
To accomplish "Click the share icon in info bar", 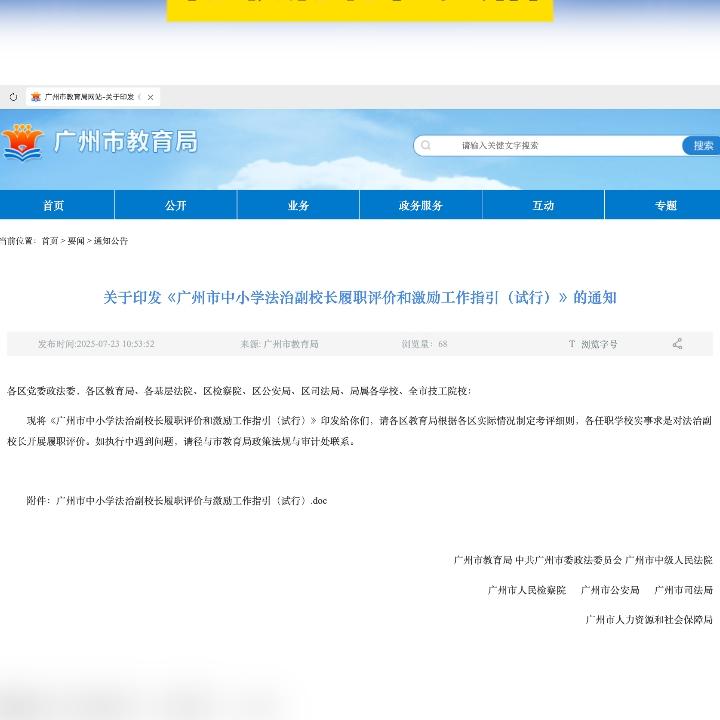I will coord(677,344).
